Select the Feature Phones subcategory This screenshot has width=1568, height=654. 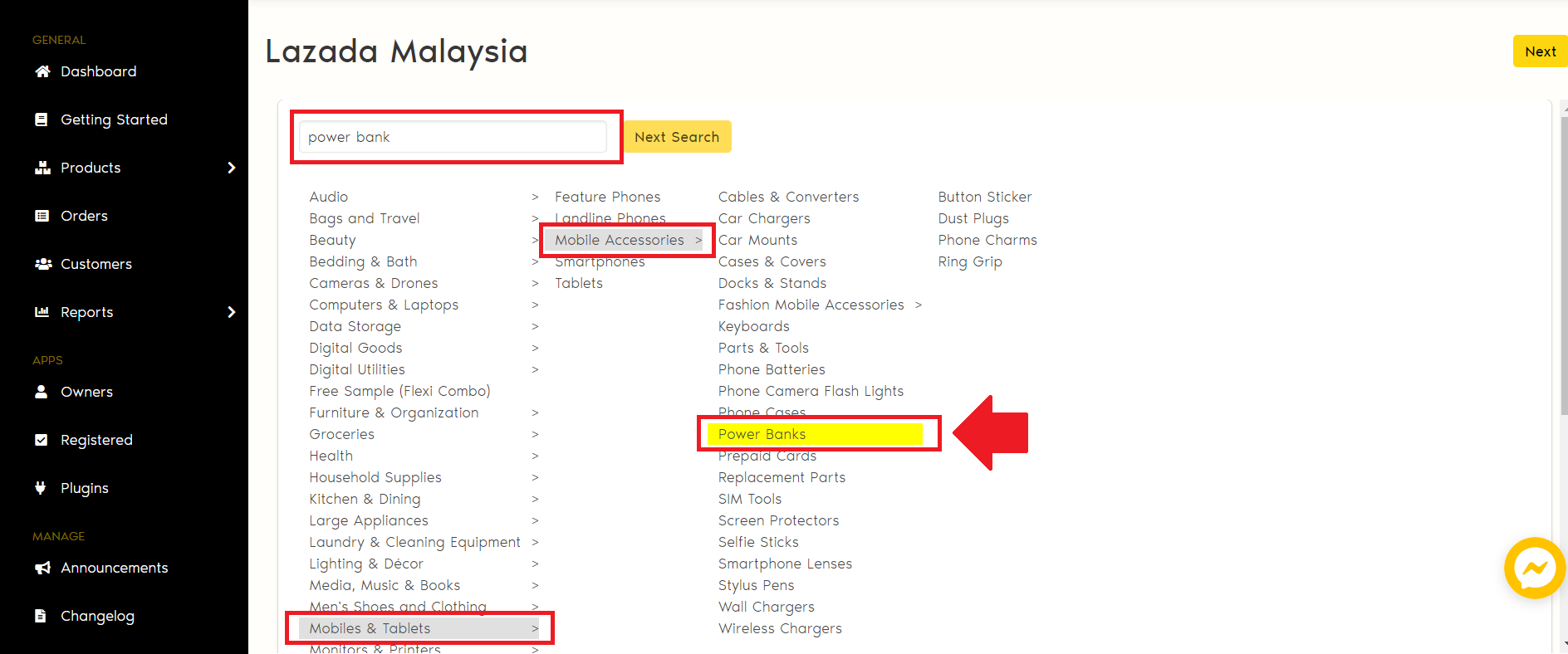(608, 197)
